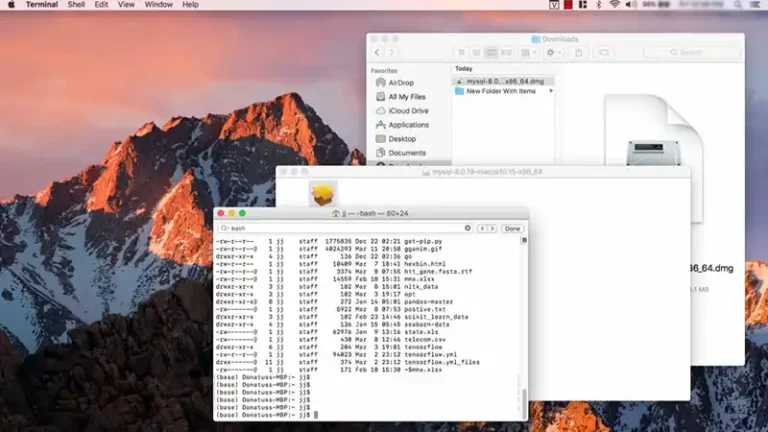768x432 pixels.
Task: Switch Finder to cover flow view
Action: pyautogui.click(x=506, y=52)
